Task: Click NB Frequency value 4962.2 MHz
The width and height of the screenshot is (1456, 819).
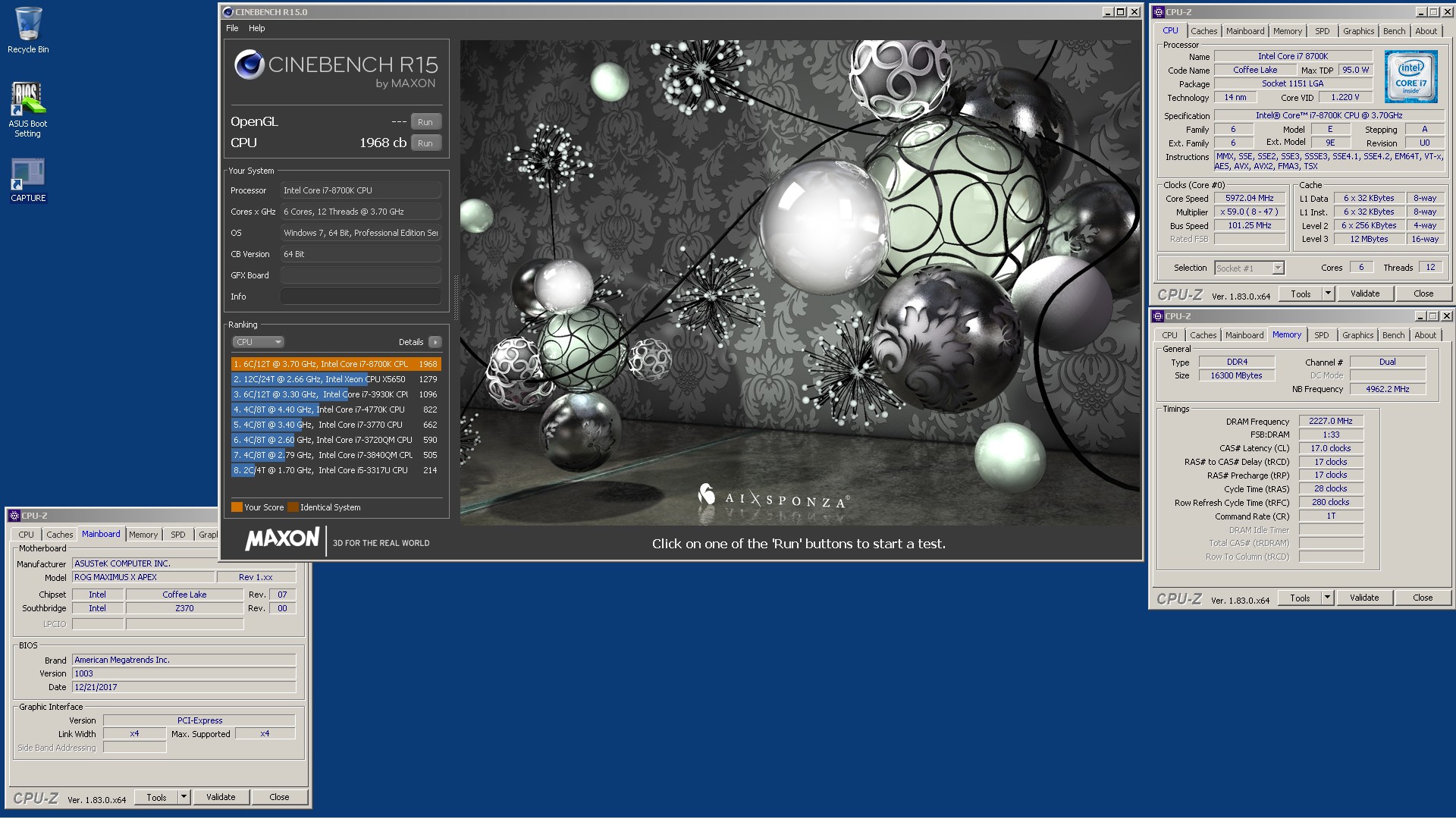Action: coord(1388,389)
